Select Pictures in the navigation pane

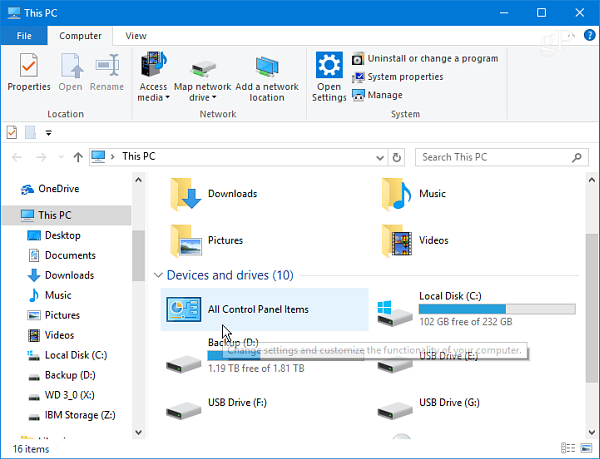(x=54, y=315)
